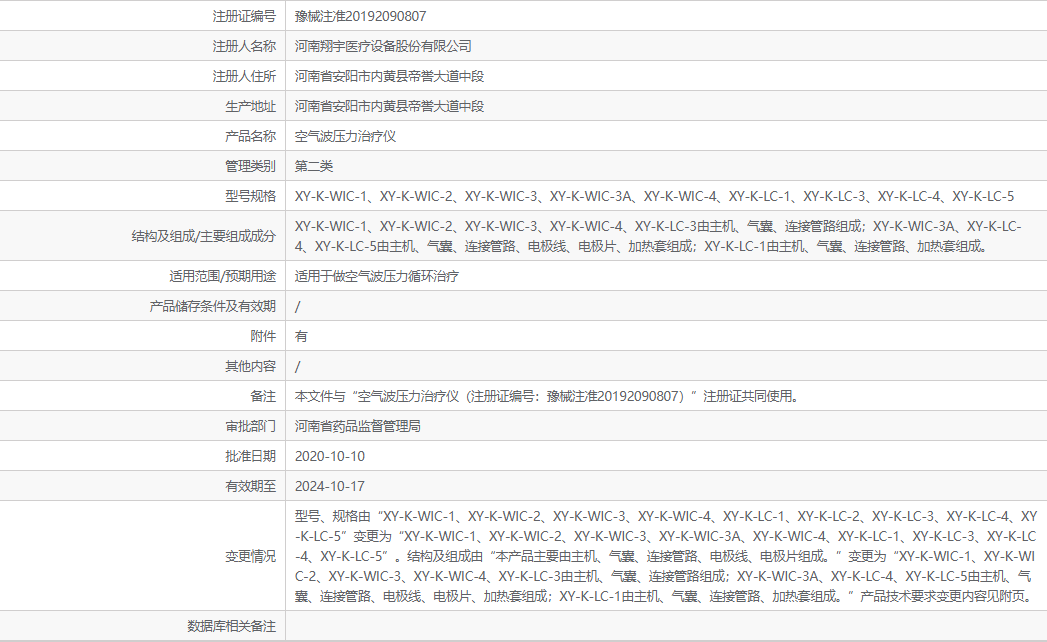This screenshot has height=642, width=1047.
Task: Click the 产品储存条件及有效期 label
Action: click(212, 307)
